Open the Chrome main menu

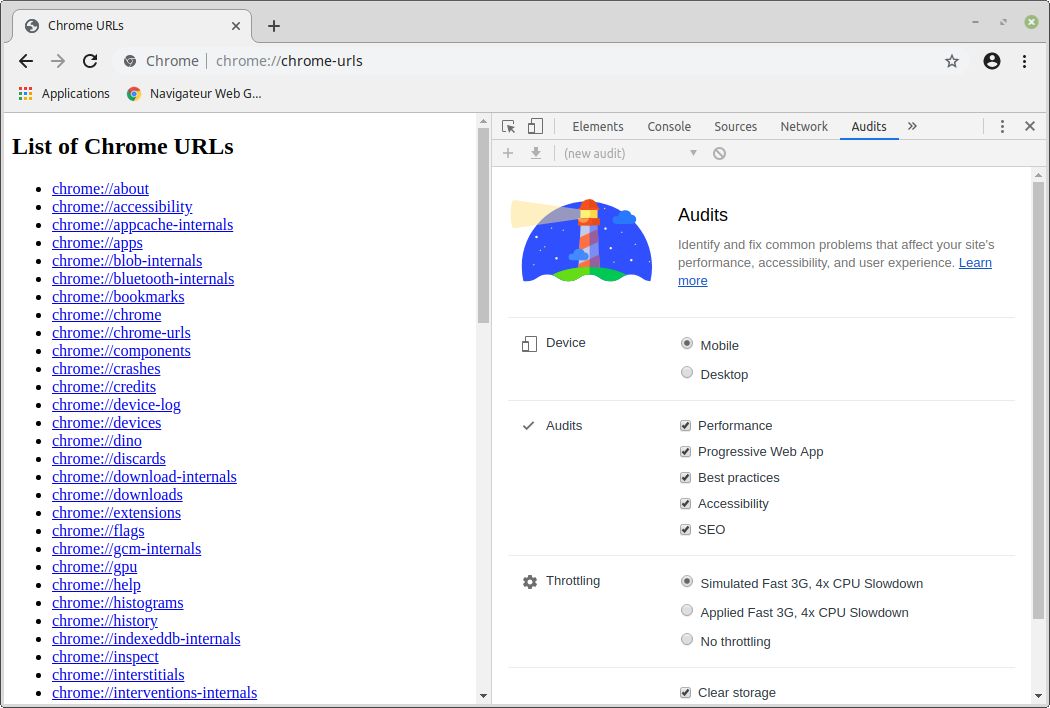click(1025, 61)
